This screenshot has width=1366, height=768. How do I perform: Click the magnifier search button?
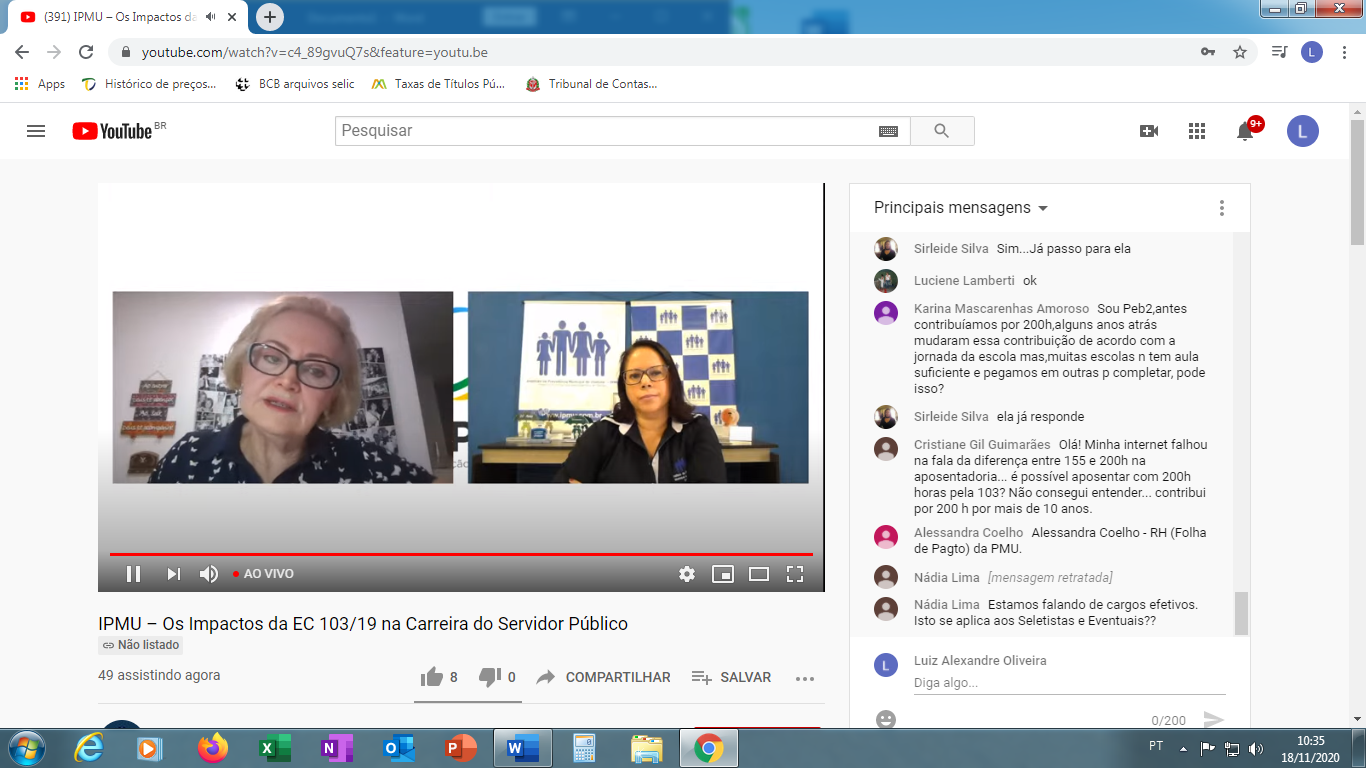942,131
